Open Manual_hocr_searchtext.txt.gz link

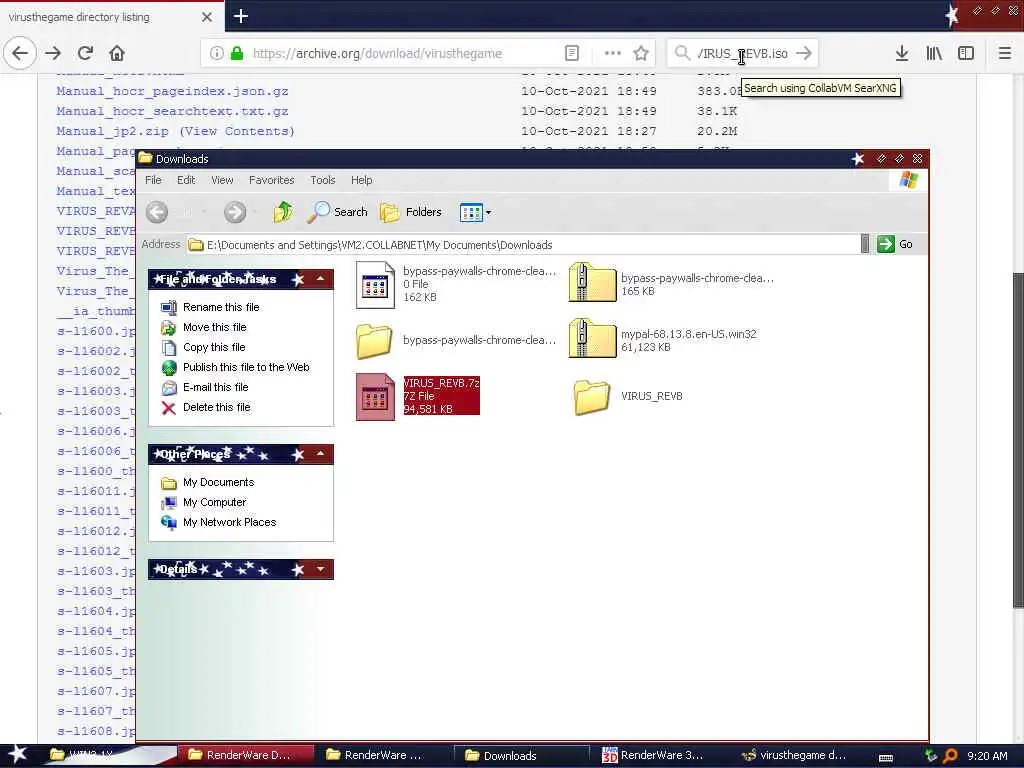tap(172, 111)
